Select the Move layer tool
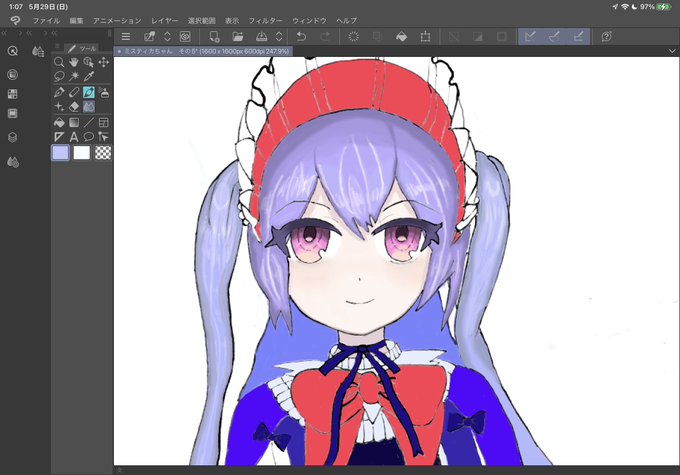 pyautogui.click(x=103, y=62)
